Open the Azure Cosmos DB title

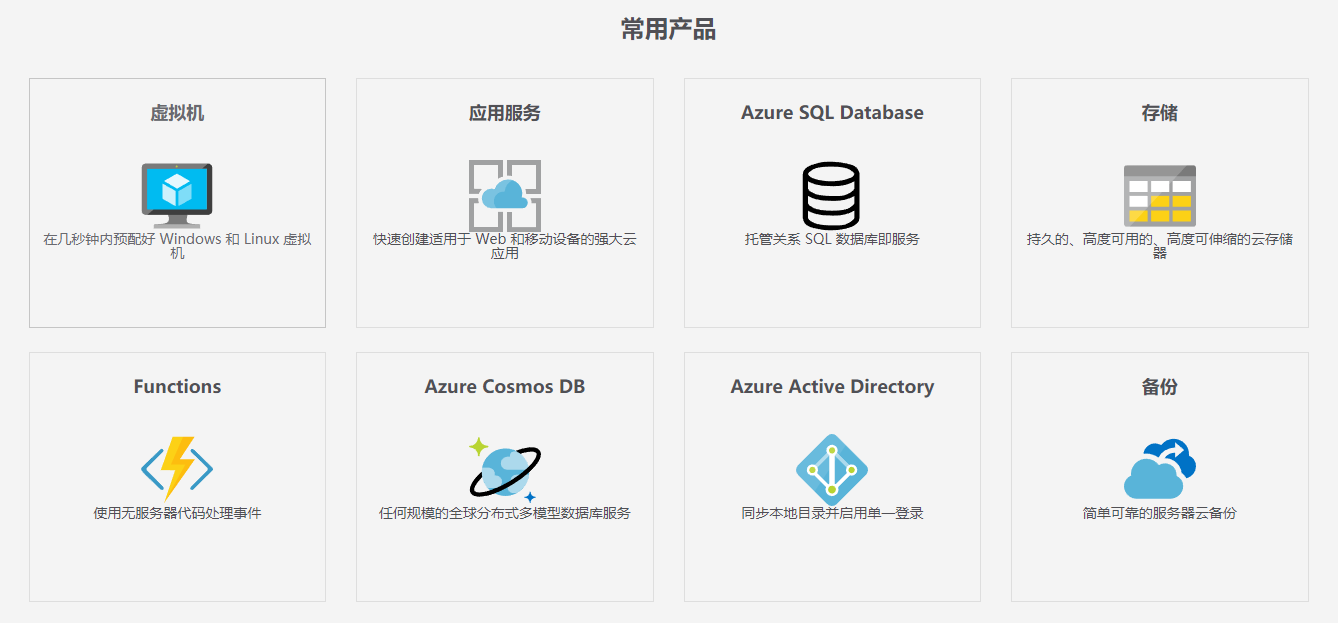(x=505, y=387)
